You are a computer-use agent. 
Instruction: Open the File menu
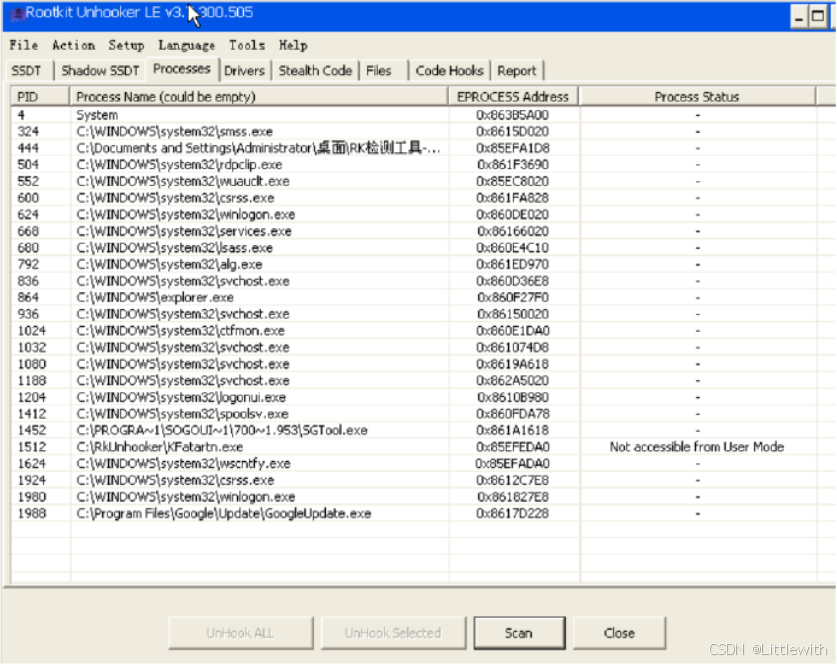pyautogui.click(x=23, y=45)
